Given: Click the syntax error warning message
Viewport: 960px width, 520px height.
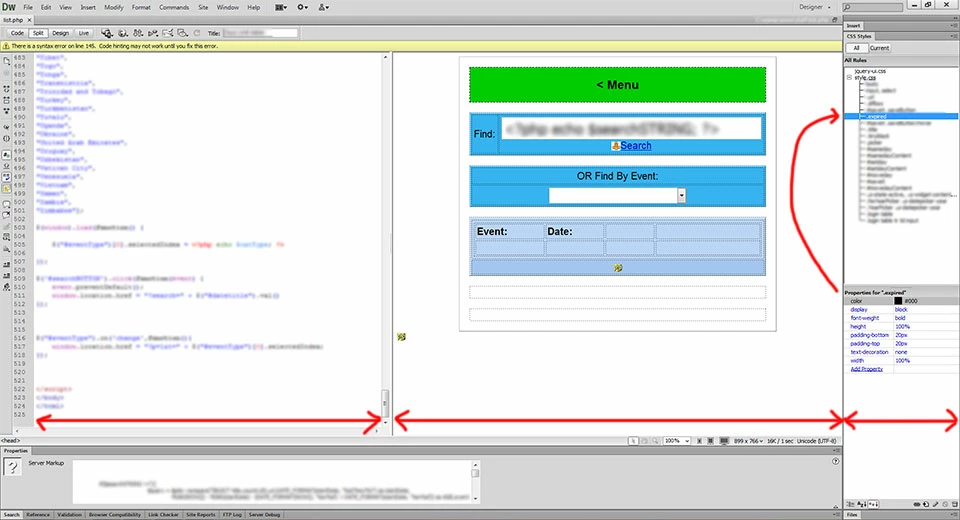Looking at the screenshot, I should tap(114, 46).
